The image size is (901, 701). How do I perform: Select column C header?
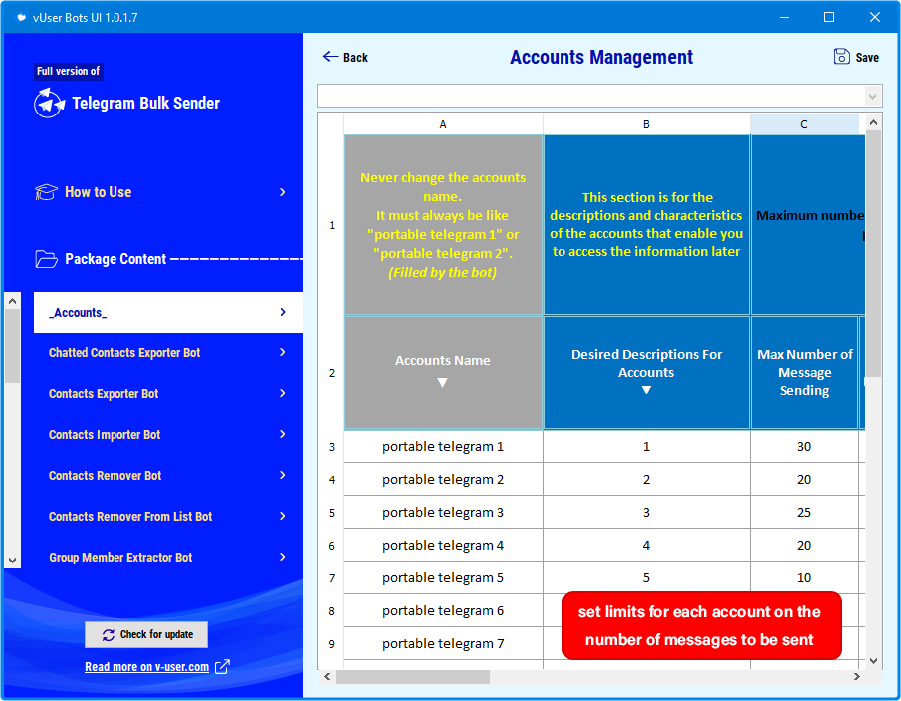pyautogui.click(x=804, y=124)
